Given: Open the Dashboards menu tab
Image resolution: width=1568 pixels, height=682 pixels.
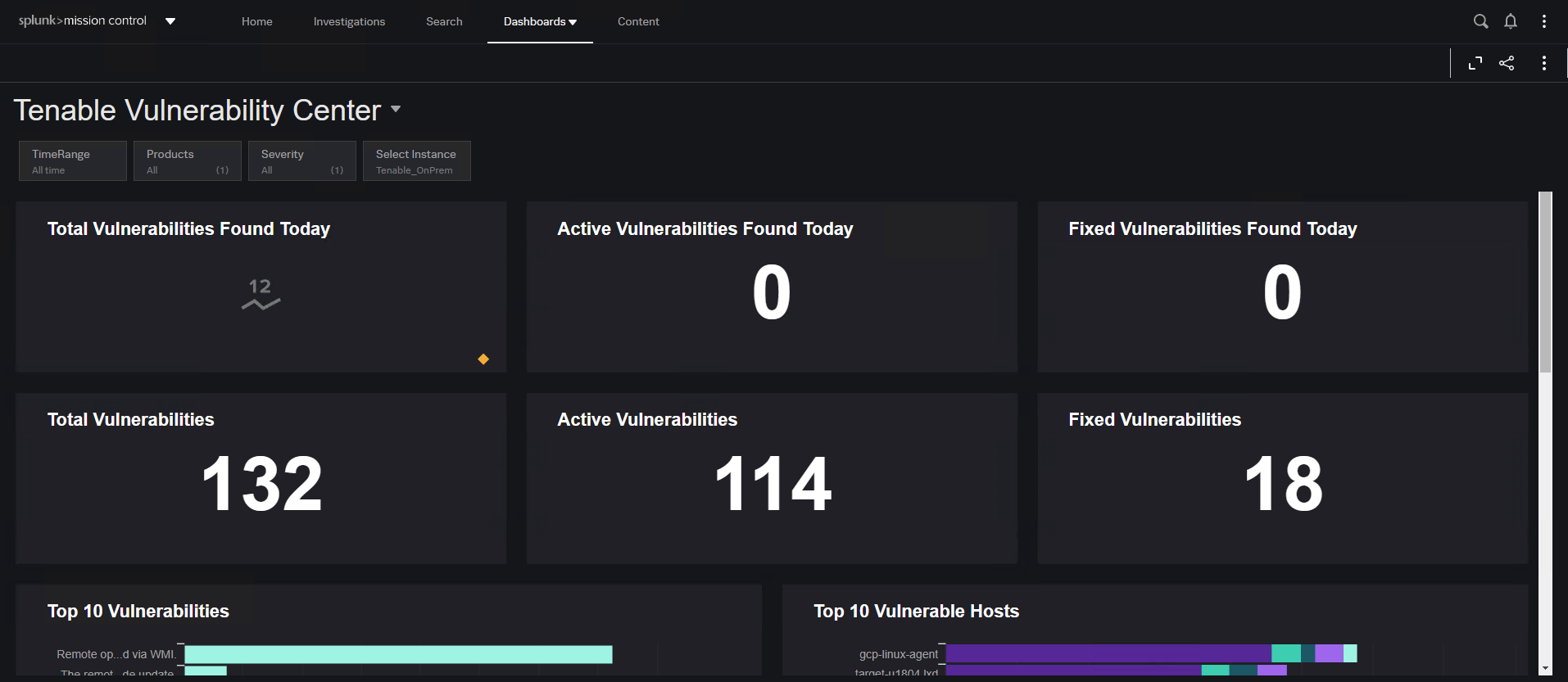Looking at the screenshot, I should click(x=540, y=21).
